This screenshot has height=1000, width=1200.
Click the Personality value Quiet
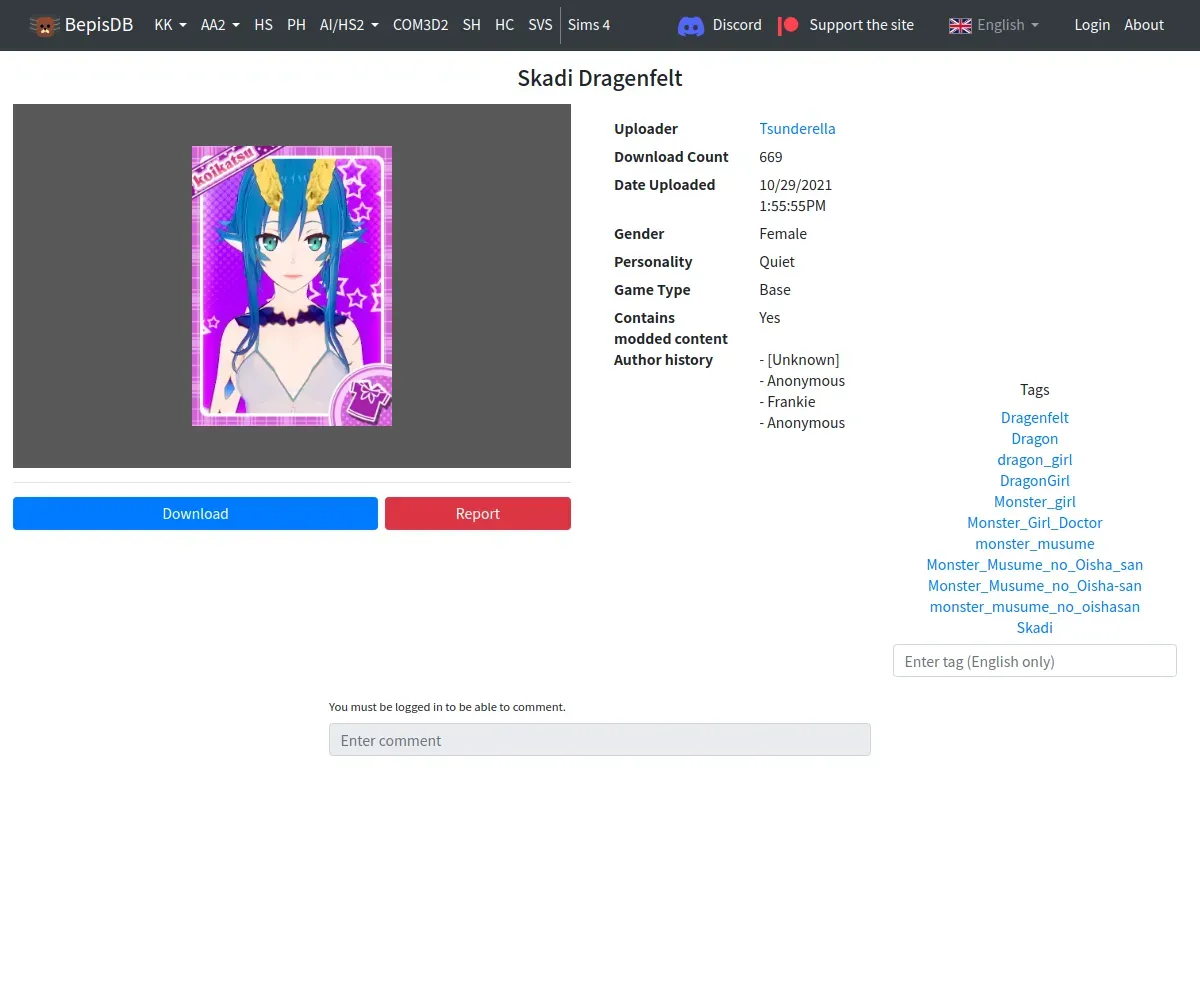[777, 262]
